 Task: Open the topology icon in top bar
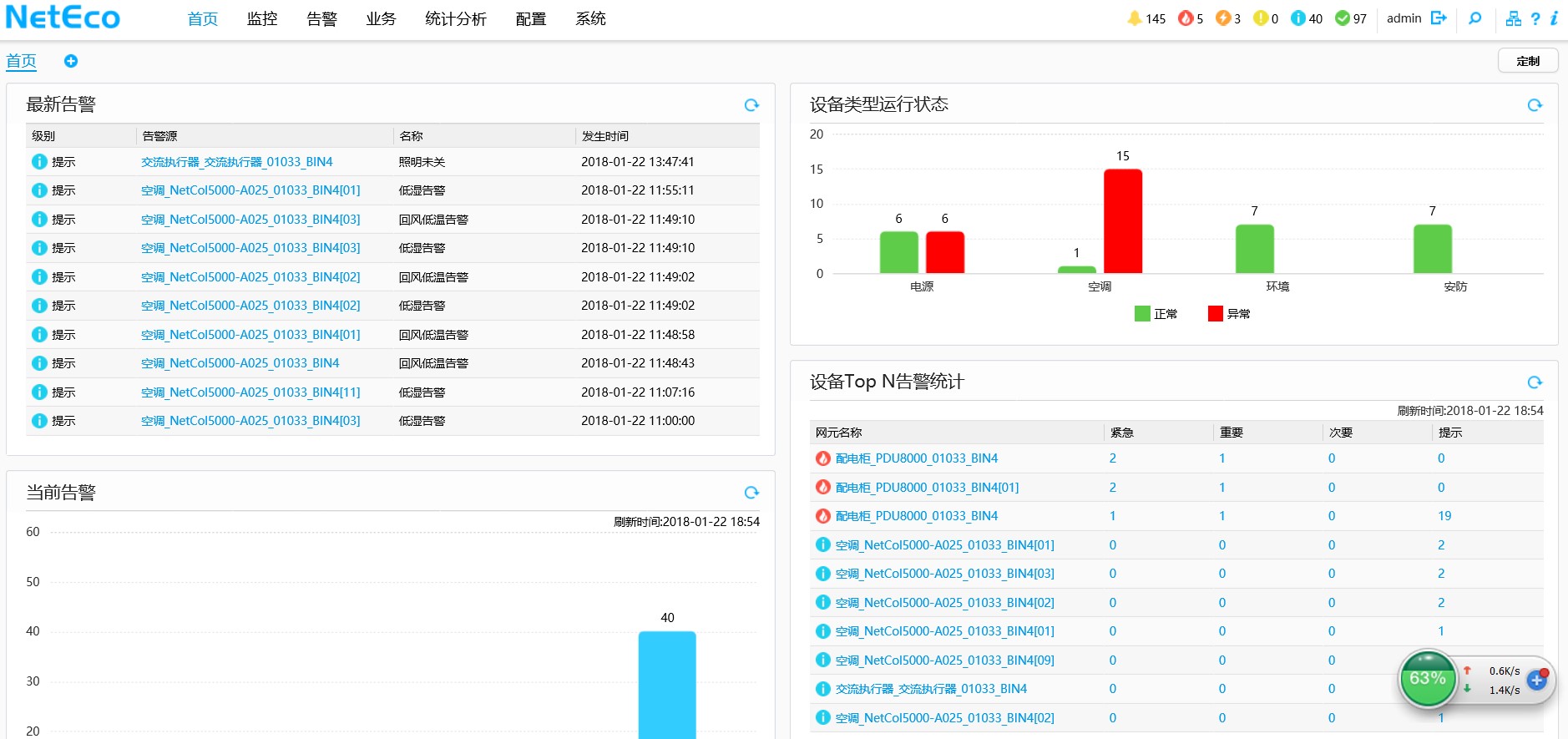click(x=1513, y=18)
